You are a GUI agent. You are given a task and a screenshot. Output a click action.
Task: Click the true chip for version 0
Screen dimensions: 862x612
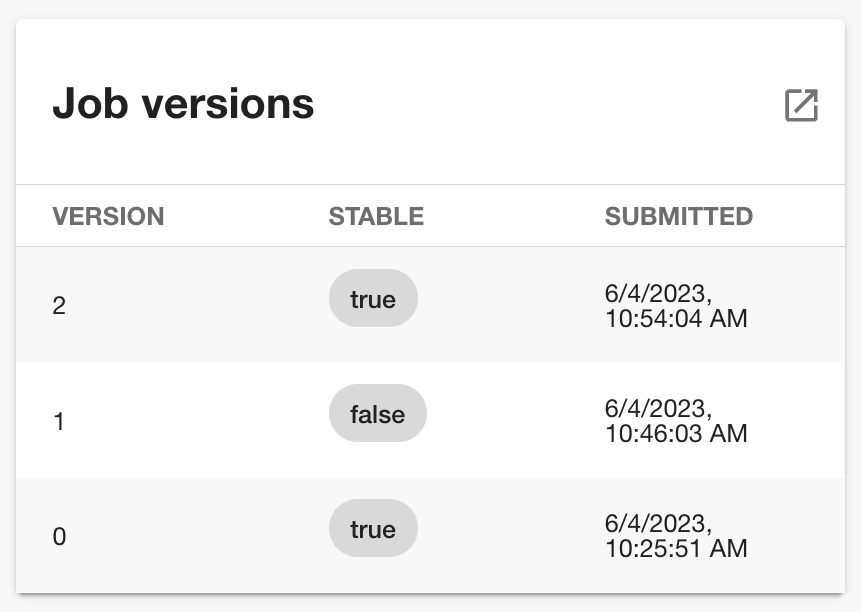[373, 528]
